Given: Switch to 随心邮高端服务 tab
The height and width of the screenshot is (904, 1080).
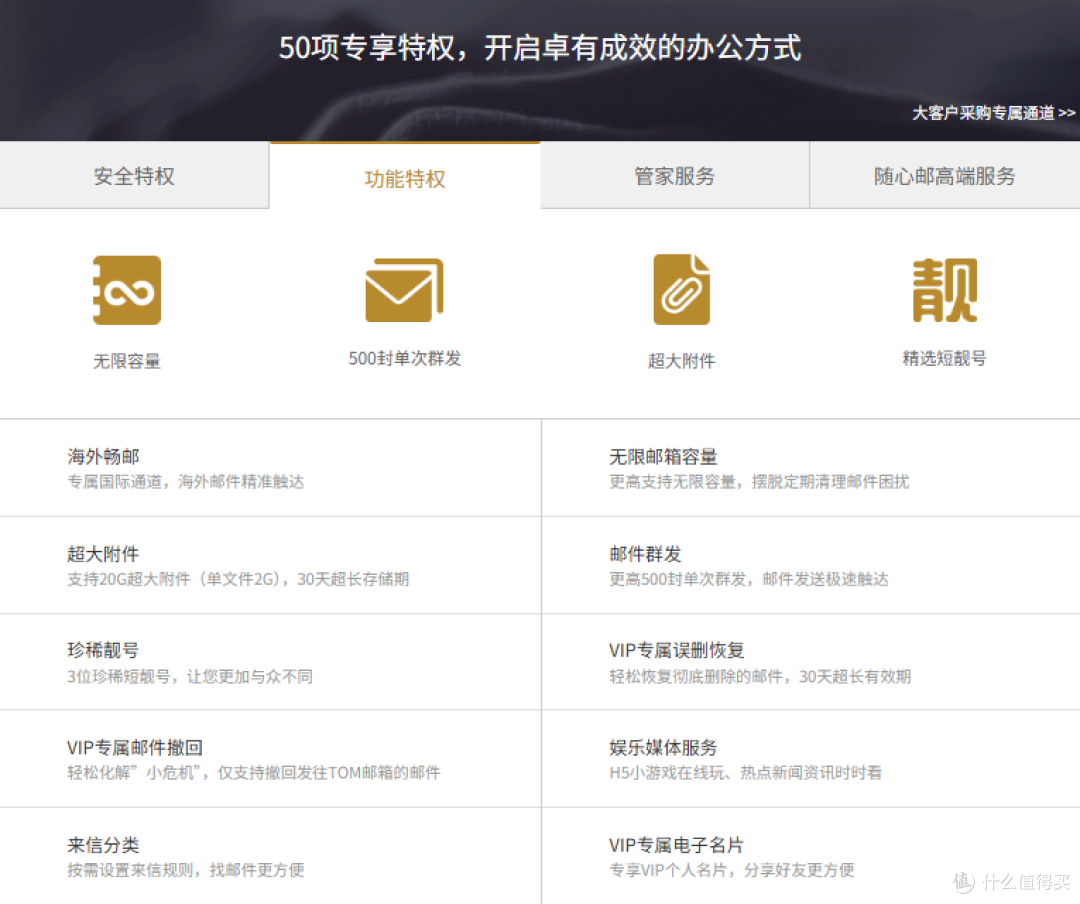Looking at the screenshot, I should 944,176.
